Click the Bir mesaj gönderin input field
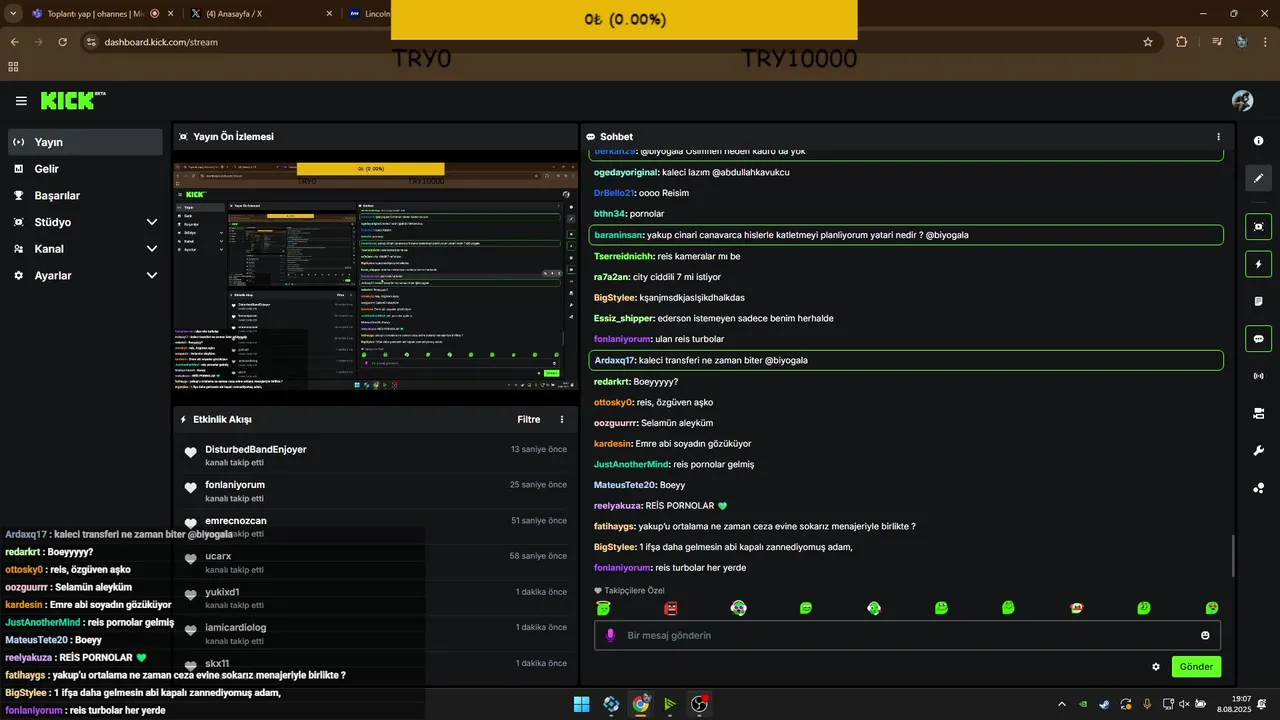The height and width of the screenshot is (720, 1280). tap(905, 635)
